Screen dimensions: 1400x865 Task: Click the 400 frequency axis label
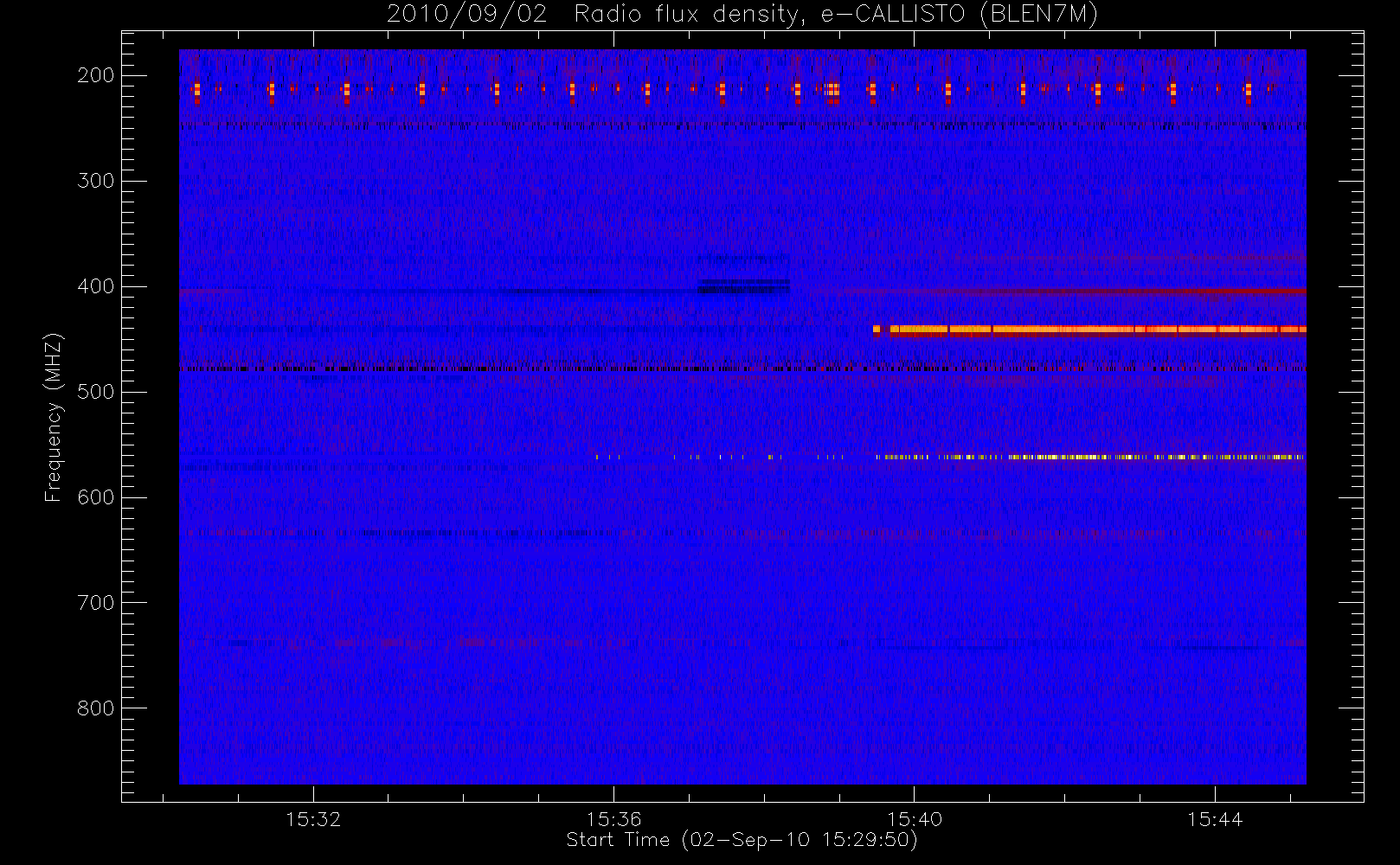click(x=95, y=286)
